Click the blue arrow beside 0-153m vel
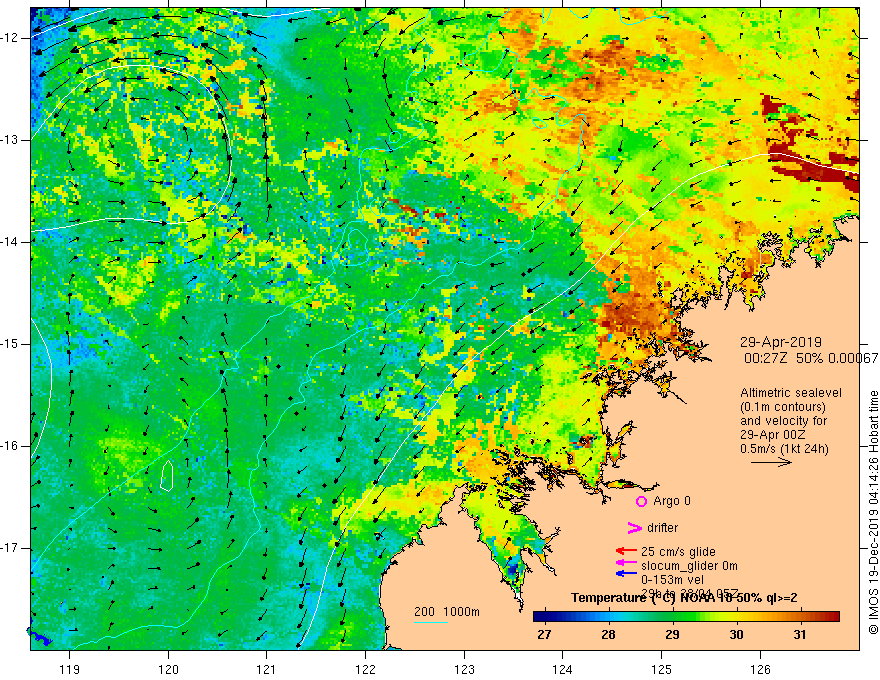Image resolution: width=880 pixels, height=680 pixels. pyautogui.click(x=626, y=573)
